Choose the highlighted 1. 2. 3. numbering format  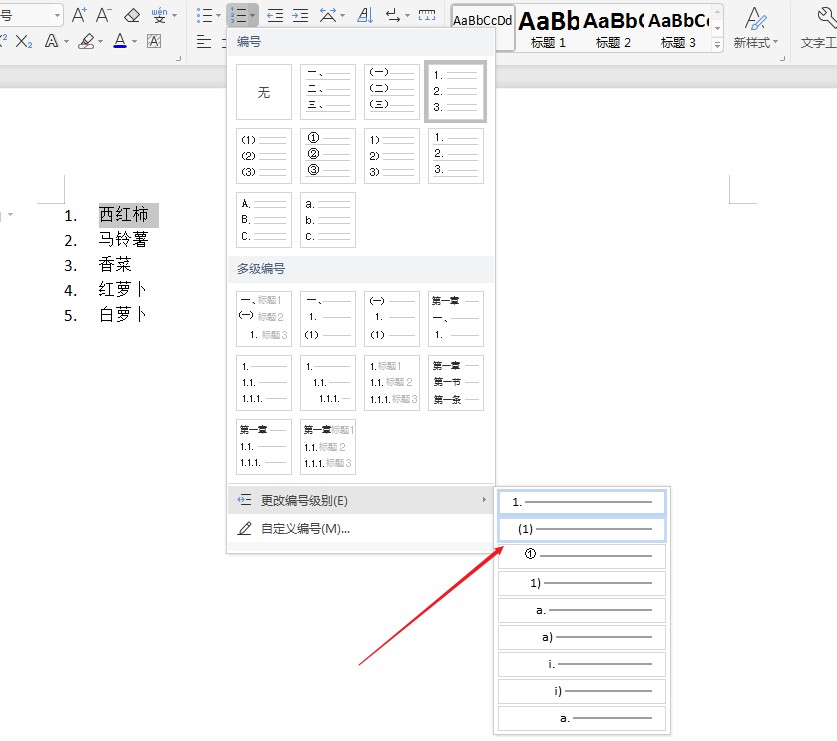point(455,92)
